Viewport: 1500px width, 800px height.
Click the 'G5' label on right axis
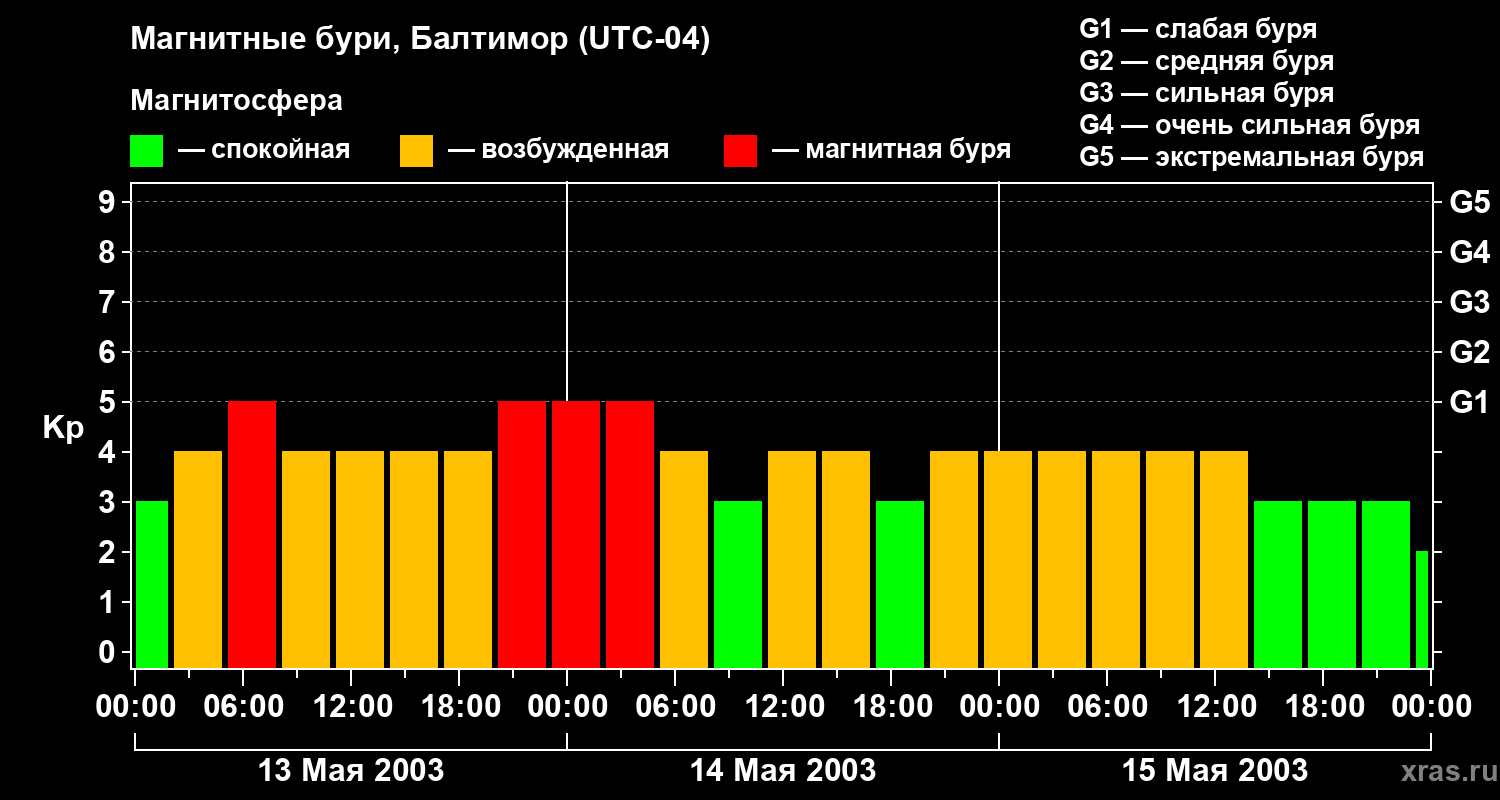tap(1469, 203)
